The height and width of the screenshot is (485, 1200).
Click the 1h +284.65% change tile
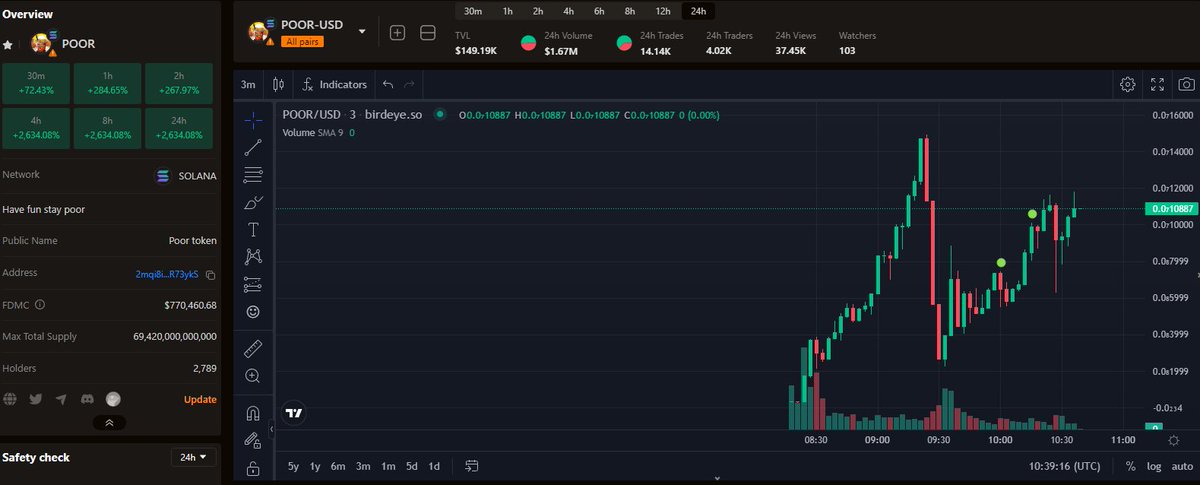[x=106, y=82]
